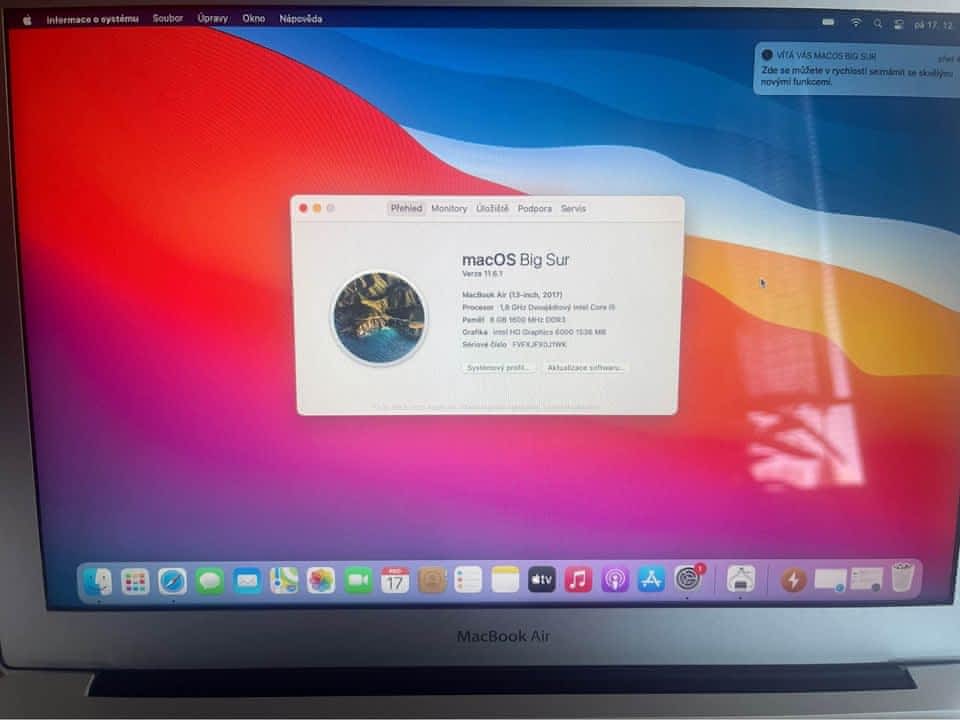Open the Informace o systému menu

coord(92,20)
